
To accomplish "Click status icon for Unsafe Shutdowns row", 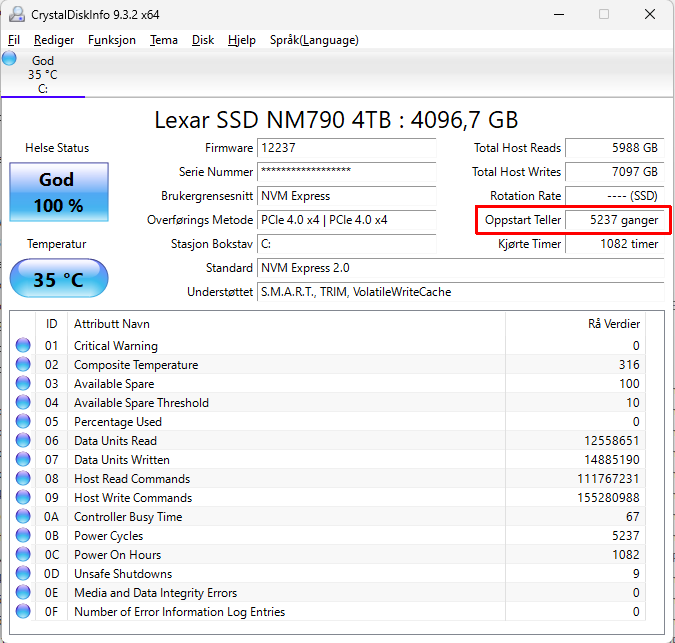I will pyautogui.click(x=23, y=573).
